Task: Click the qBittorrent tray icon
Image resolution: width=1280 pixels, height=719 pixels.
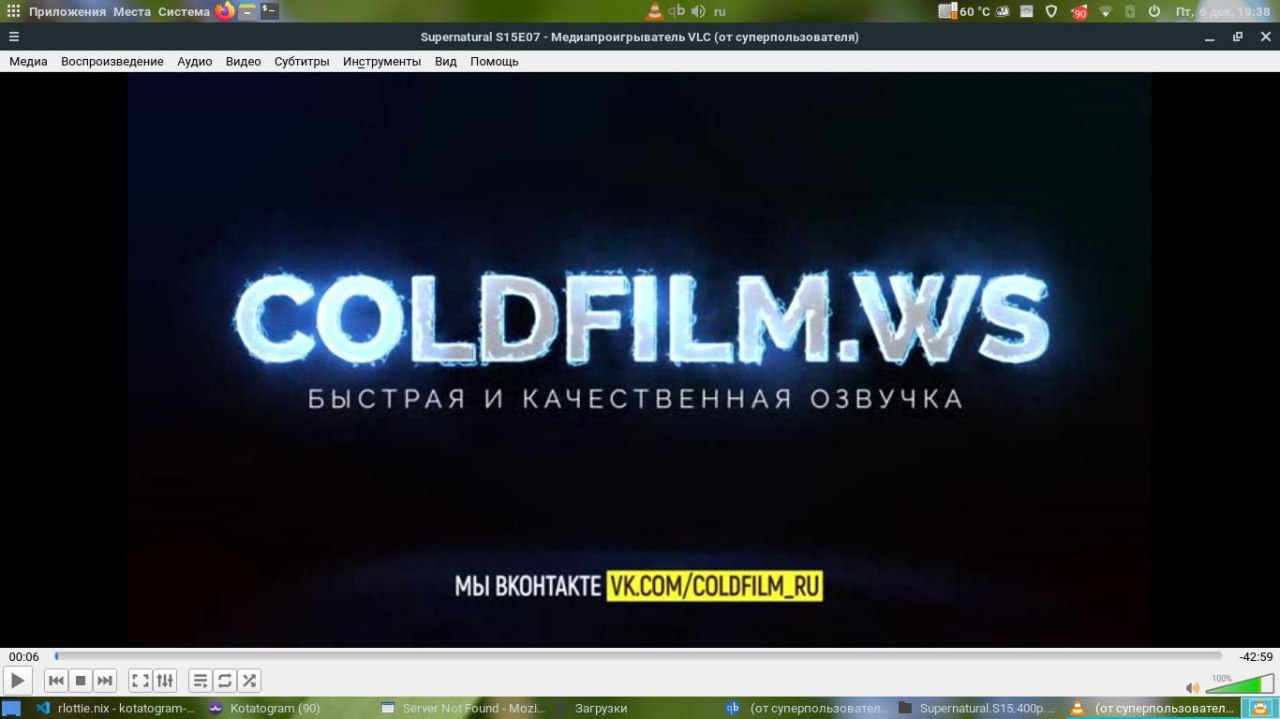Action: pos(677,12)
